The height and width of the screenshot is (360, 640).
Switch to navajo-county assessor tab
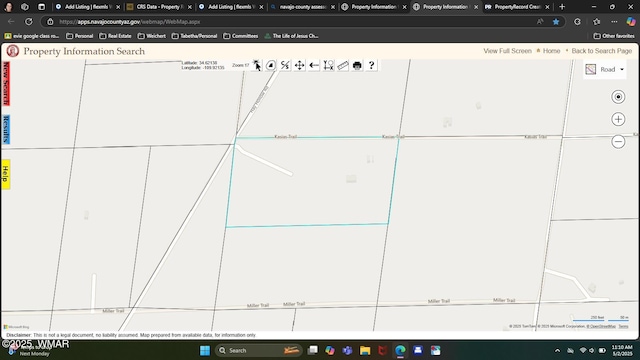pyautogui.click(x=302, y=7)
